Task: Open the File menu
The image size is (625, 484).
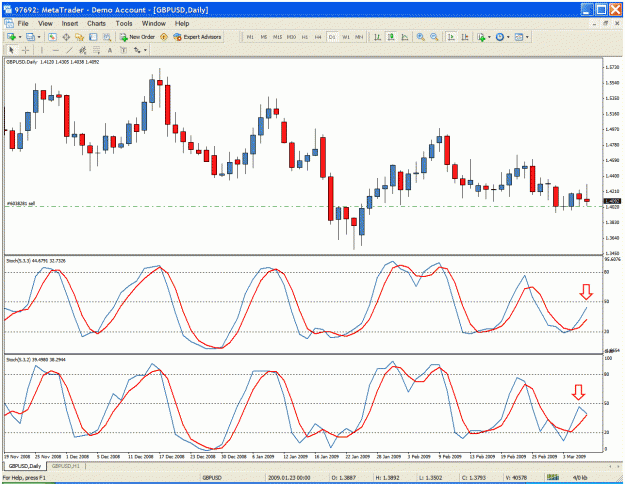Action: click(23, 24)
